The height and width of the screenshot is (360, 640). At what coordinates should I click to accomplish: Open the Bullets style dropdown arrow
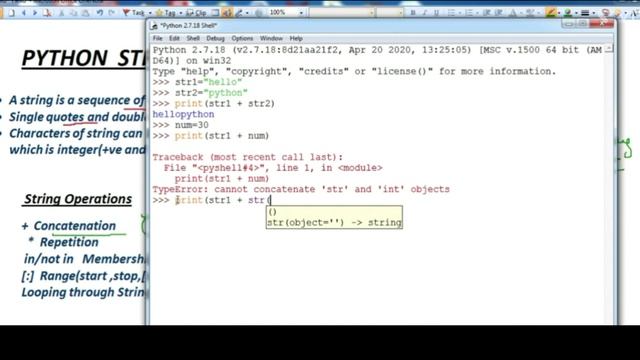[459, 13]
